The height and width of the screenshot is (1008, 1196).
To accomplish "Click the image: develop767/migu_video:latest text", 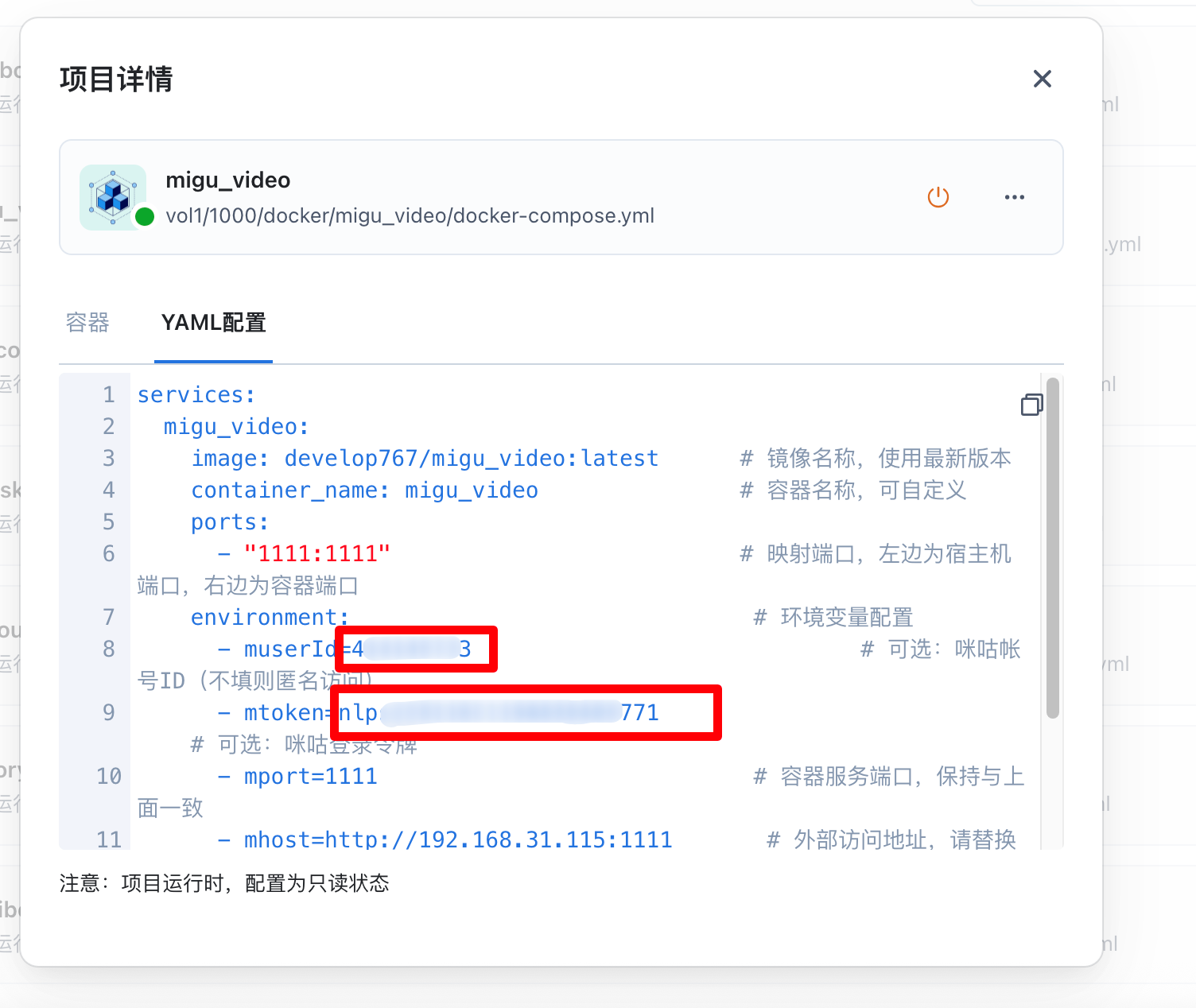I will pos(424,459).
